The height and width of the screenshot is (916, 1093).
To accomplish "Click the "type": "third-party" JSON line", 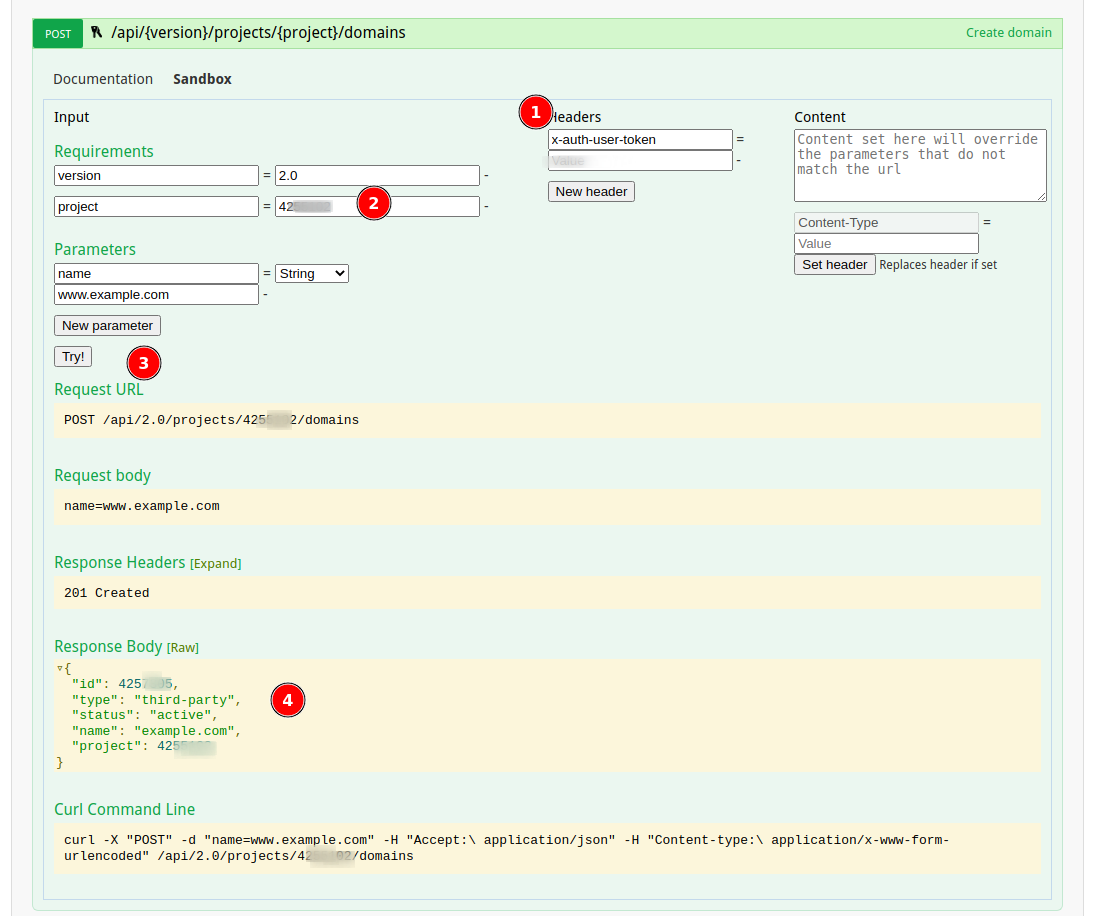I will tap(156, 699).
